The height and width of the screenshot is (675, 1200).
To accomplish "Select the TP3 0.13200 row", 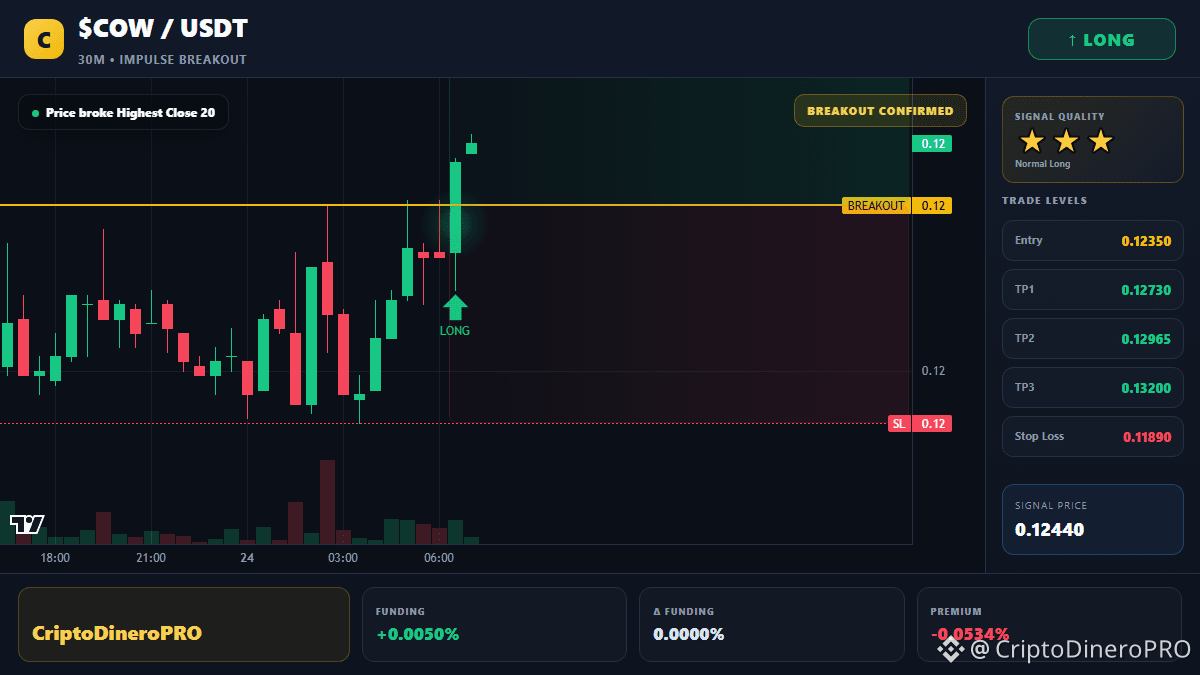I will coord(1093,387).
